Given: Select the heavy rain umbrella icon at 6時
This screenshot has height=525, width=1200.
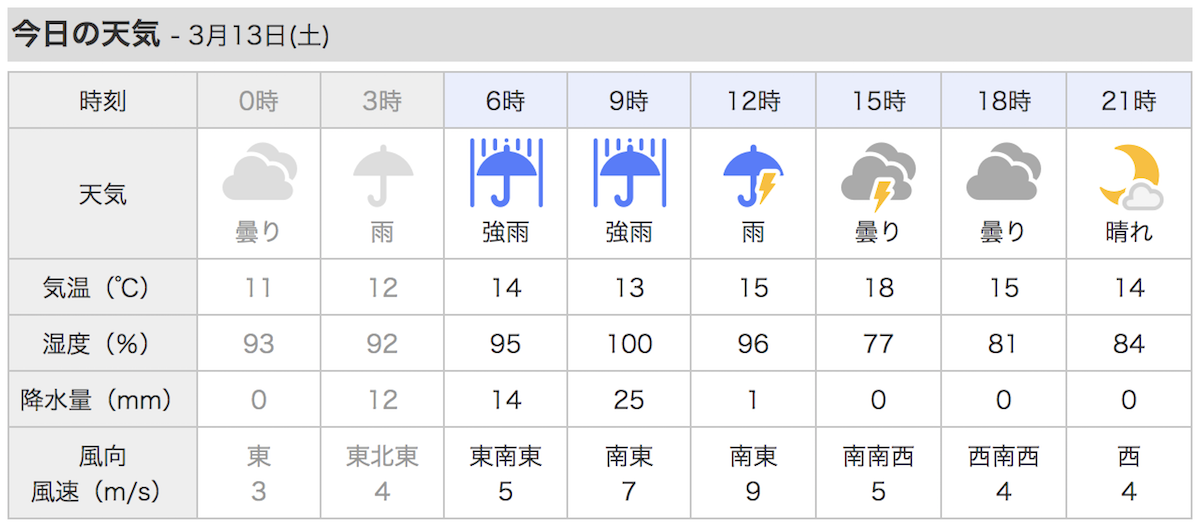Looking at the screenshot, I should (506, 172).
